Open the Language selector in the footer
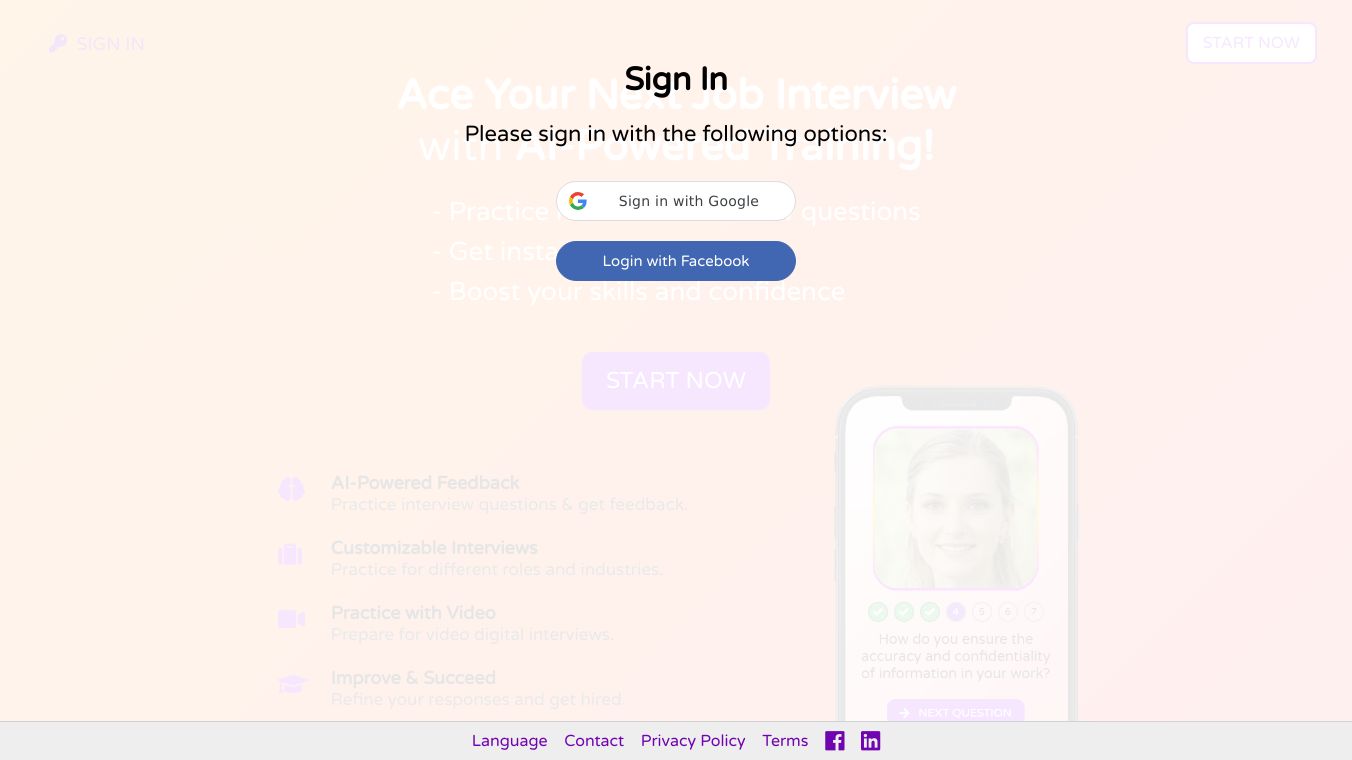1352x760 pixels. (x=510, y=741)
